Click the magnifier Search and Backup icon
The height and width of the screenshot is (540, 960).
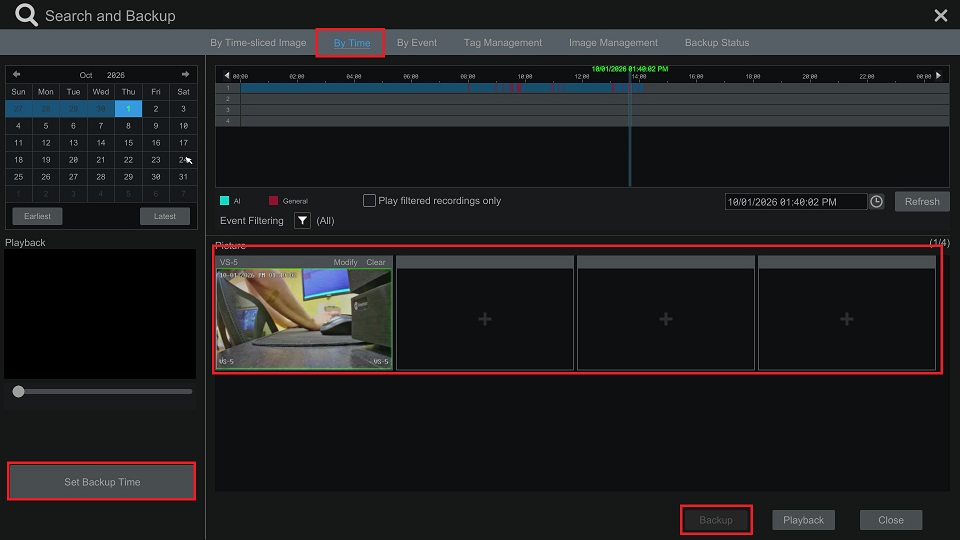coord(26,15)
